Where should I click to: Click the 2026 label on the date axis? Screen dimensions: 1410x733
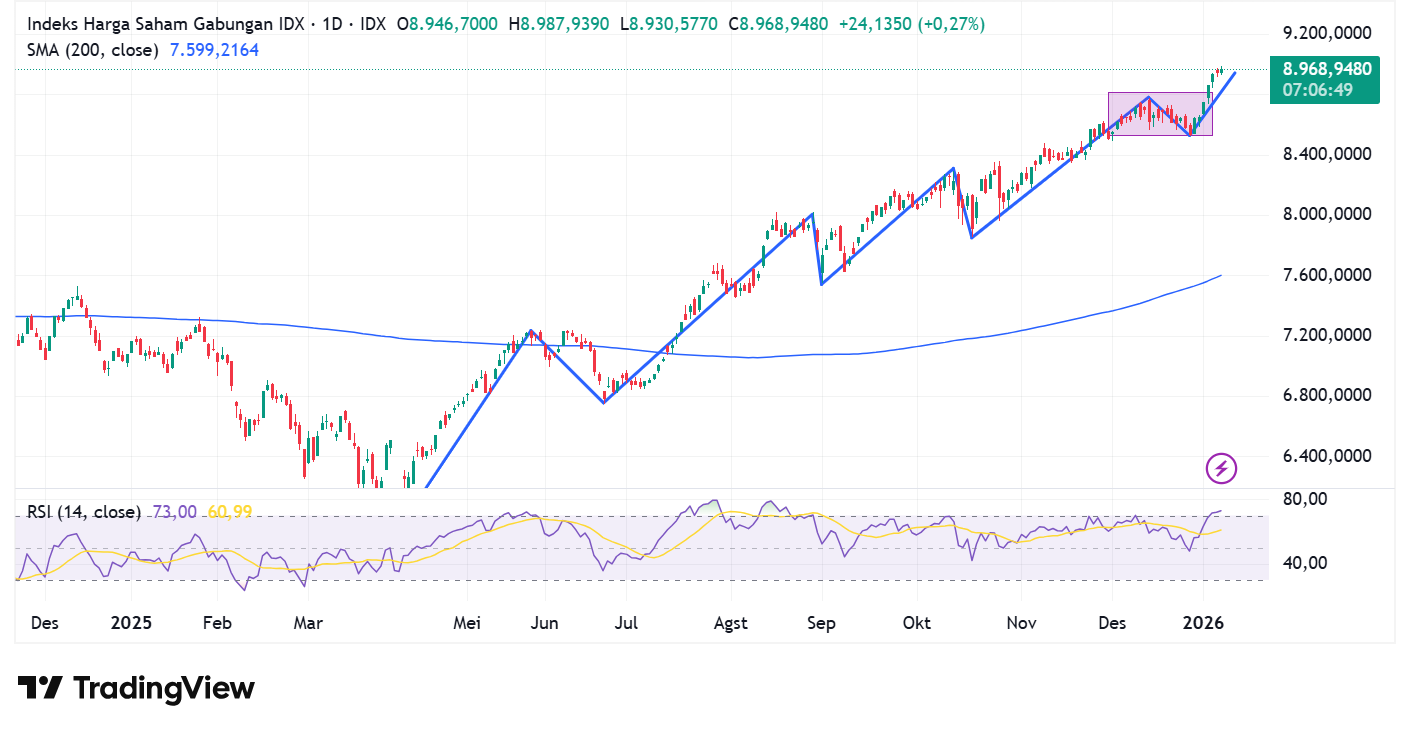click(1205, 623)
